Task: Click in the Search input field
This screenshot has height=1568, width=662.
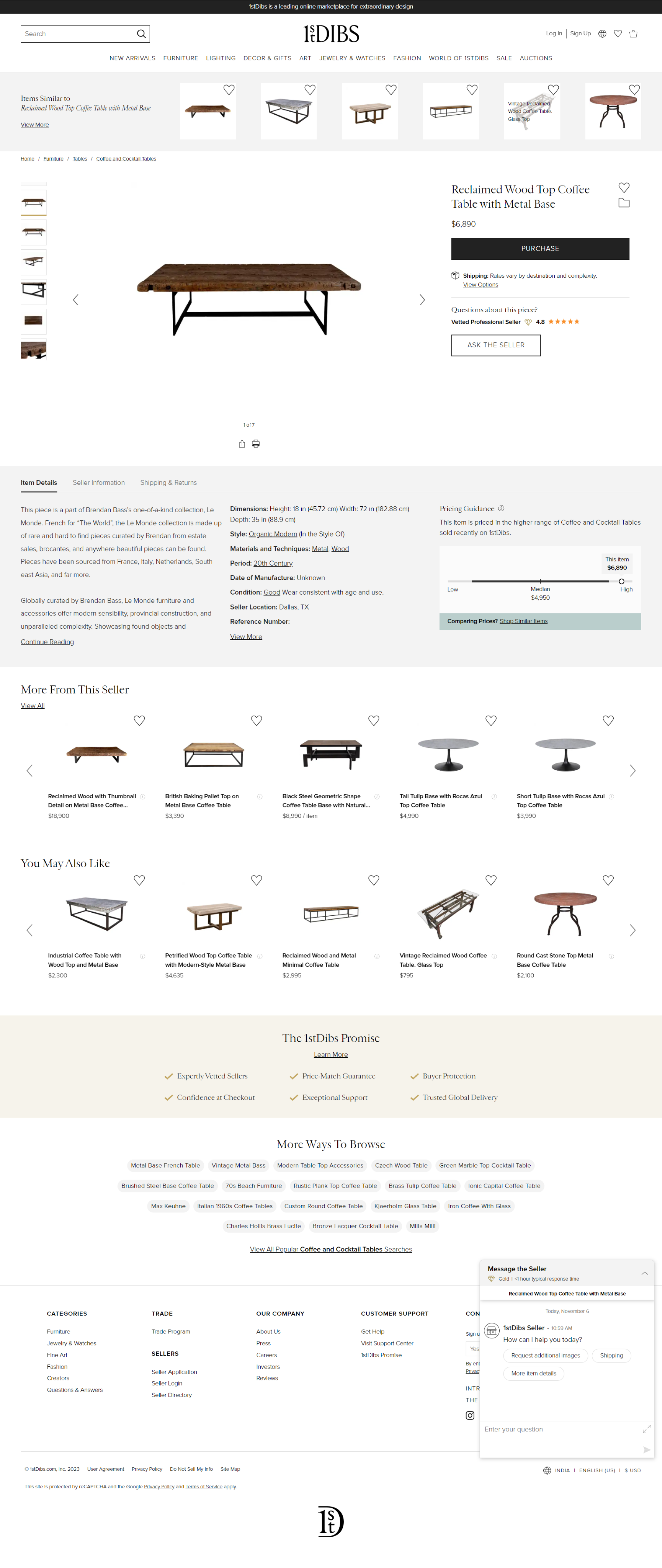Action: [78, 34]
